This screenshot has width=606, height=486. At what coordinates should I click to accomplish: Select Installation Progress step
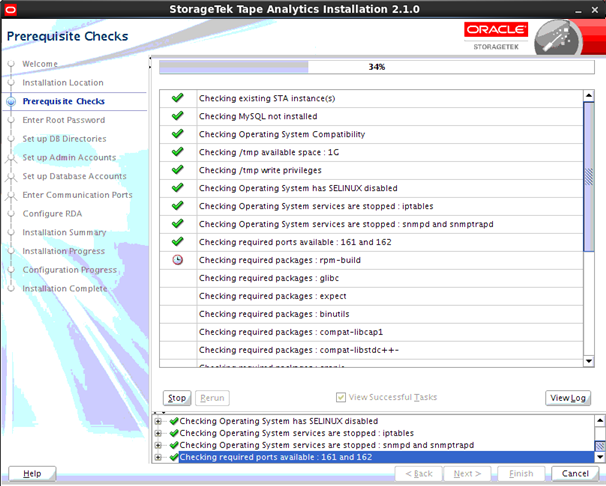[63, 251]
